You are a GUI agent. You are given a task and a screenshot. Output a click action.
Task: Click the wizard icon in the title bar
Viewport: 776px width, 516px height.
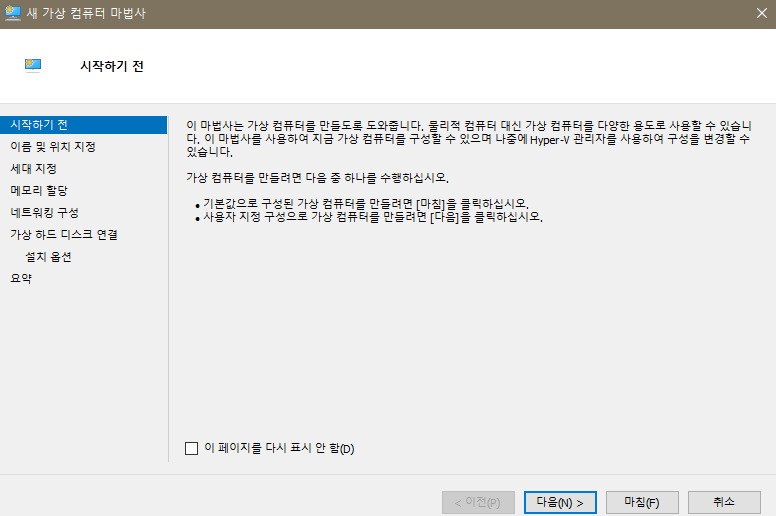tap(12, 13)
